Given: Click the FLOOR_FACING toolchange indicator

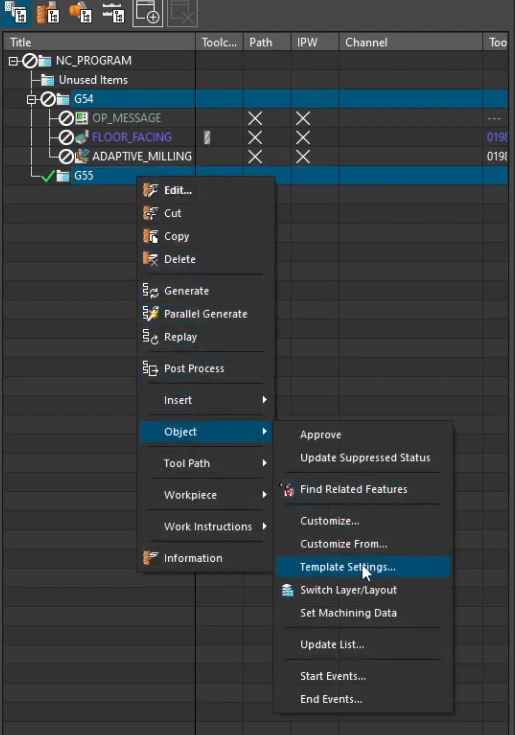Looking at the screenshot, I should (207, 137).
